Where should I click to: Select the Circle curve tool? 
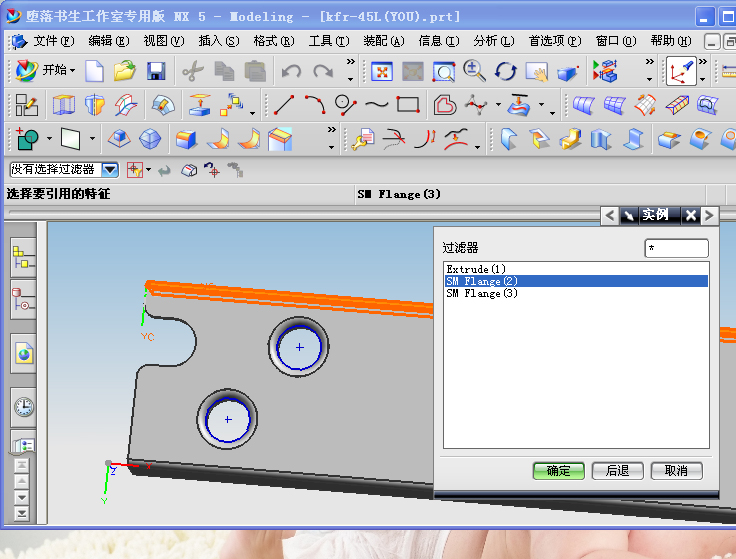pyautogui.click(x=346, y=105)
